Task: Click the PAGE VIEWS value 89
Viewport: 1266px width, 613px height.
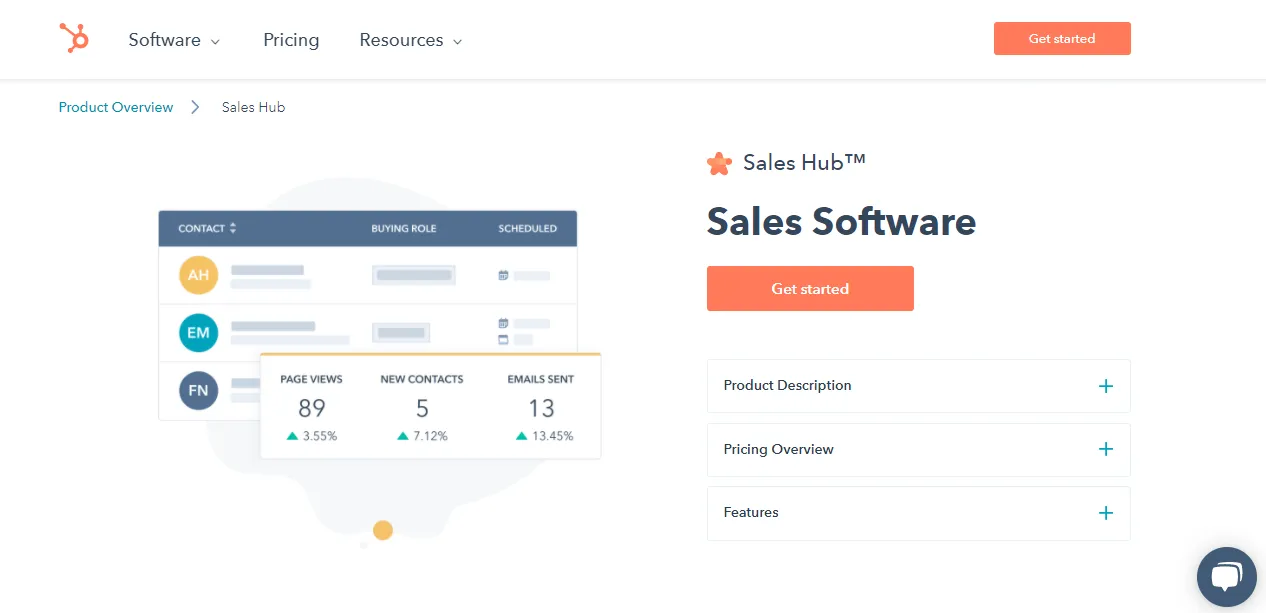Action: pyautogui.click(x=312, y=408)
